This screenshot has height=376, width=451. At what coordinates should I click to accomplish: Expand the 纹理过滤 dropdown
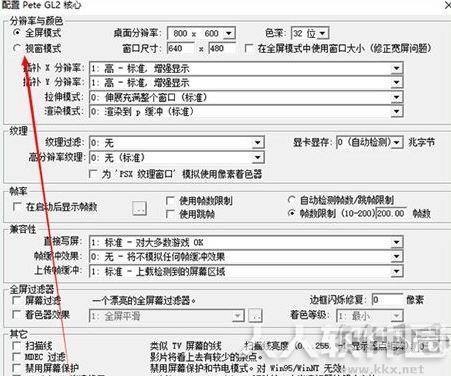pyautogui.click(x=177, y=143)
